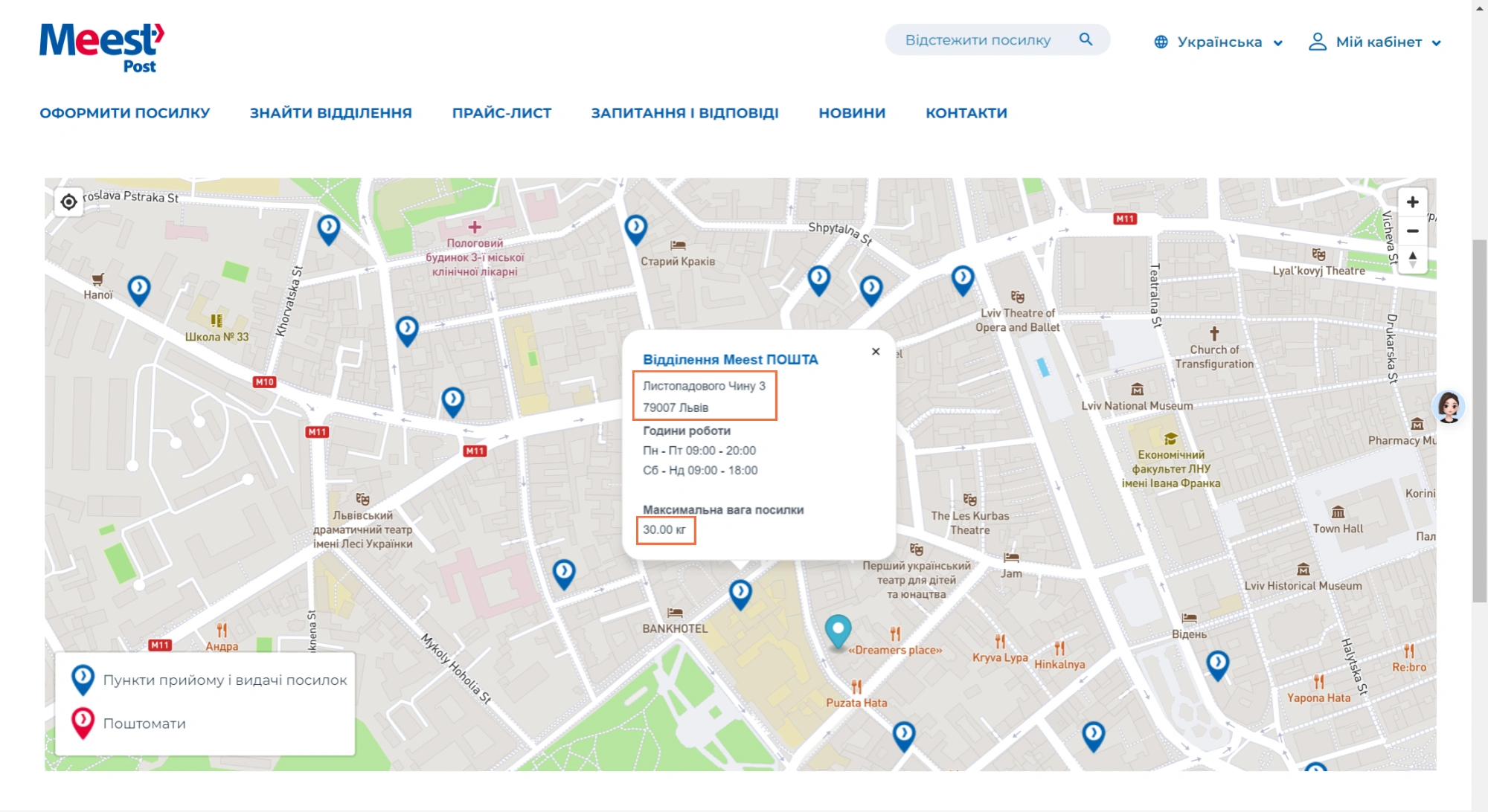Image resolution: width=1488 pixels, height=812 pixels.
Task: Click the red Поштомати legend icon
Action: pyautogui.click(x=83, y=723)
